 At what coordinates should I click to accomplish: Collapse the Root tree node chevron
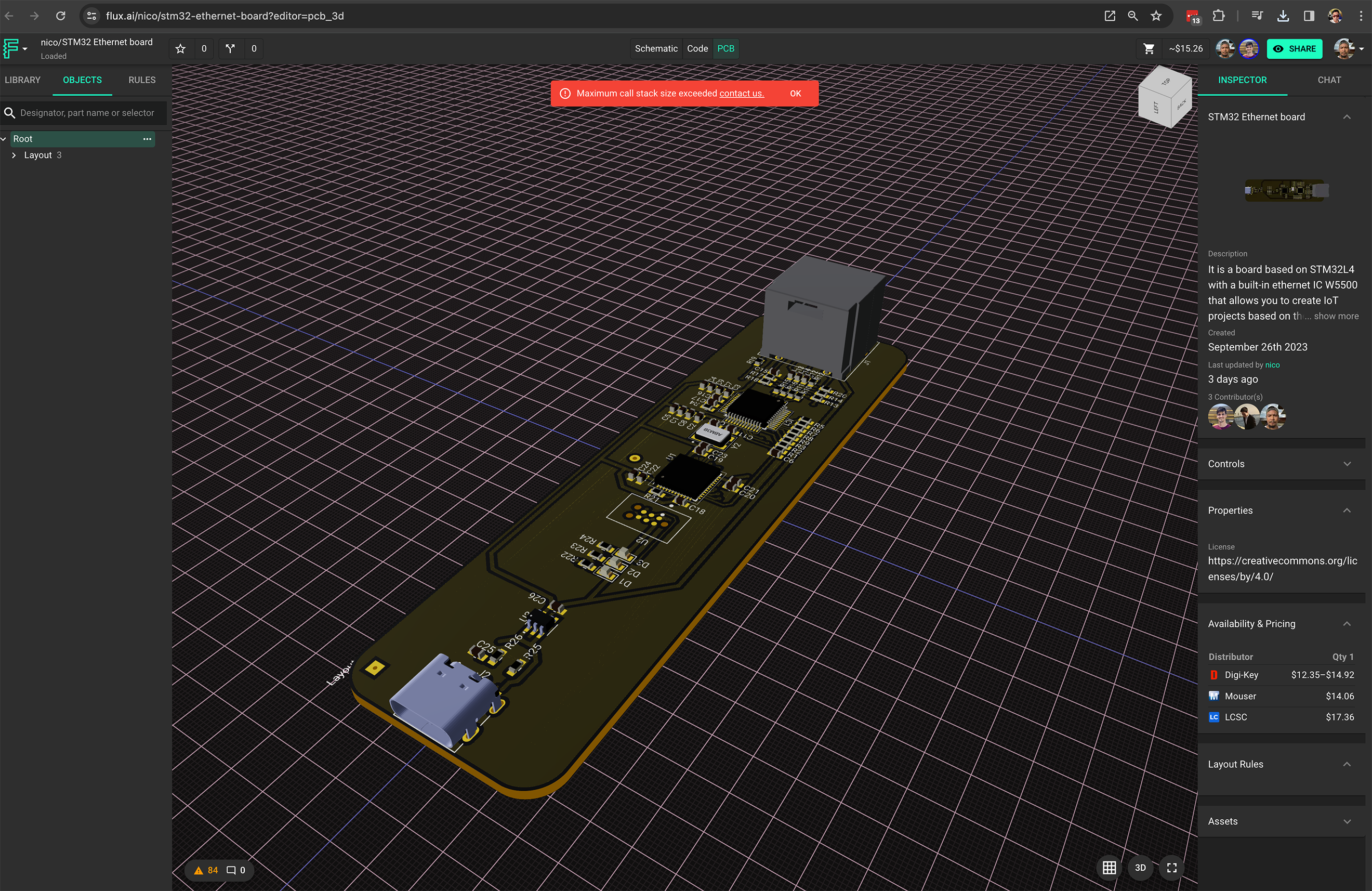click(x=4, y=139)
